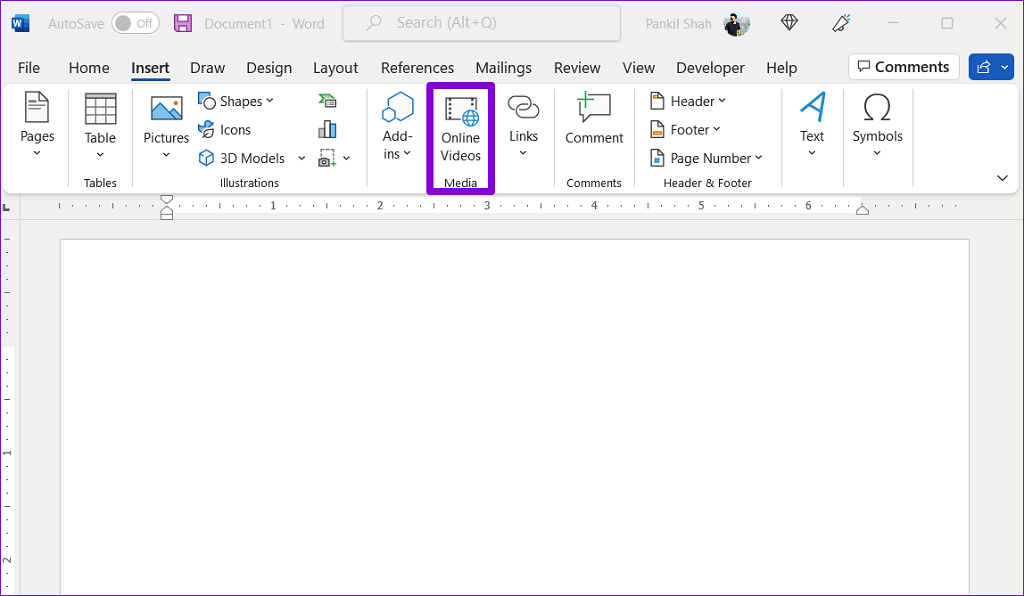Click the Save icon in title bar
The height and width of the screenshot is (596, 1024).
[183, 23]
